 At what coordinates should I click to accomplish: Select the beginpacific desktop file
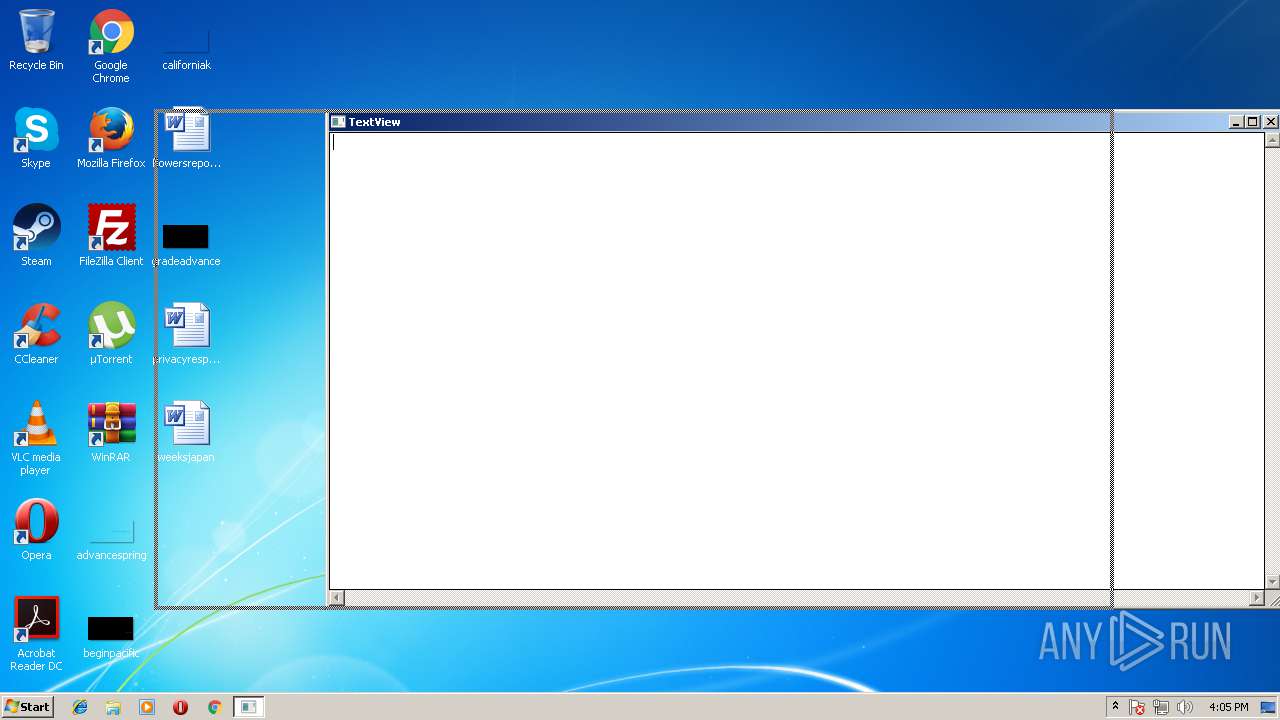[x=111, y=637]
